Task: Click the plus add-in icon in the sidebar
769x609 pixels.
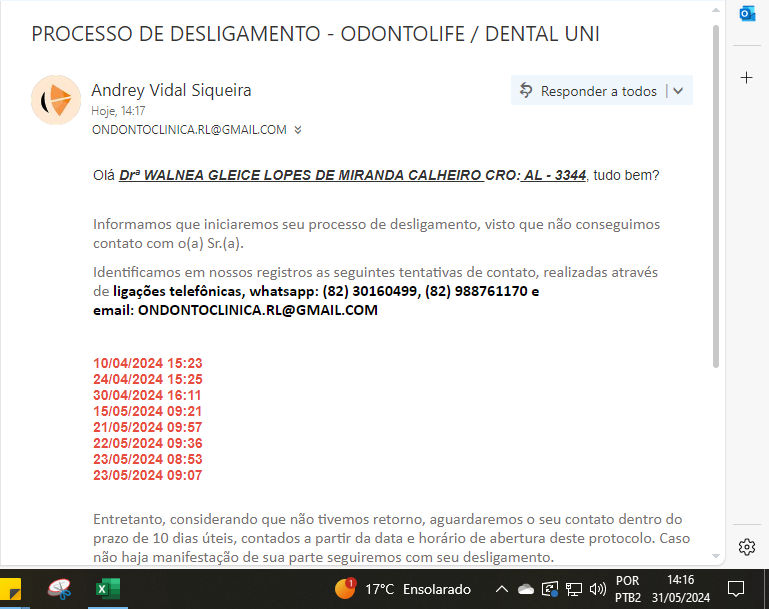Action: pyautogui.click(x=746, y=77)
